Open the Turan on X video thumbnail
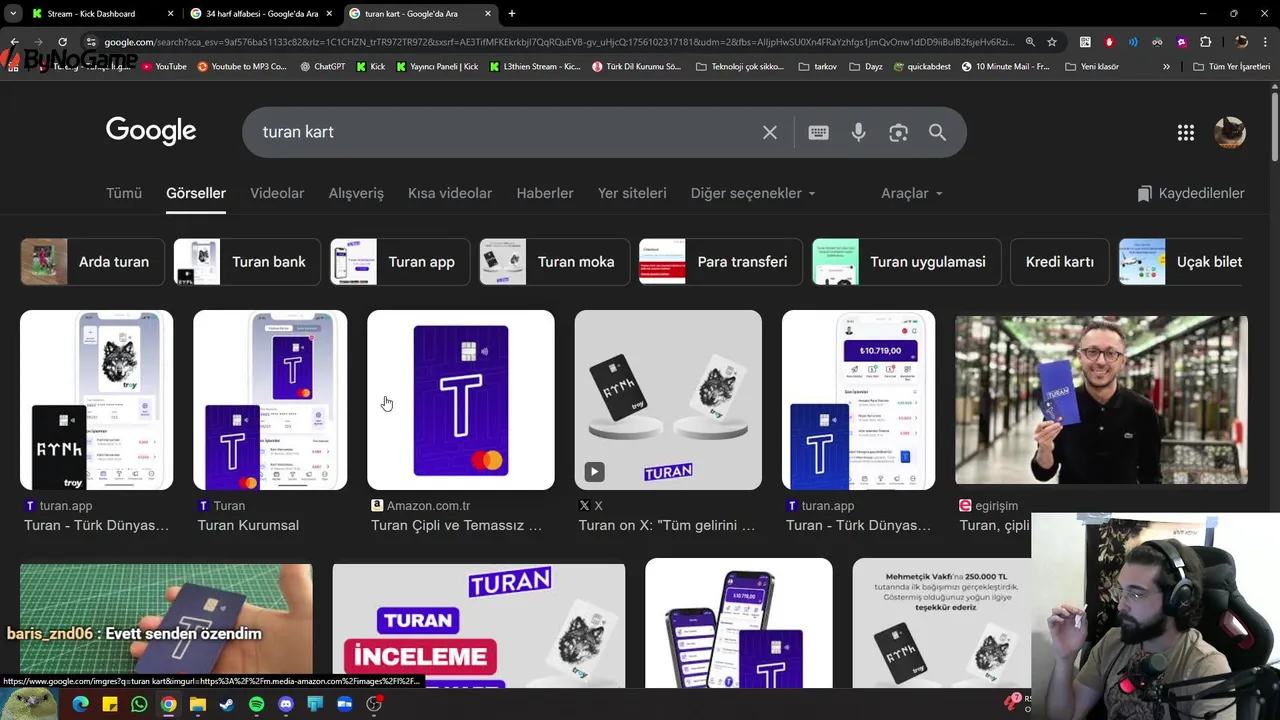The width and height of the screenshot is (1280, 720). [x=668, y=400]
